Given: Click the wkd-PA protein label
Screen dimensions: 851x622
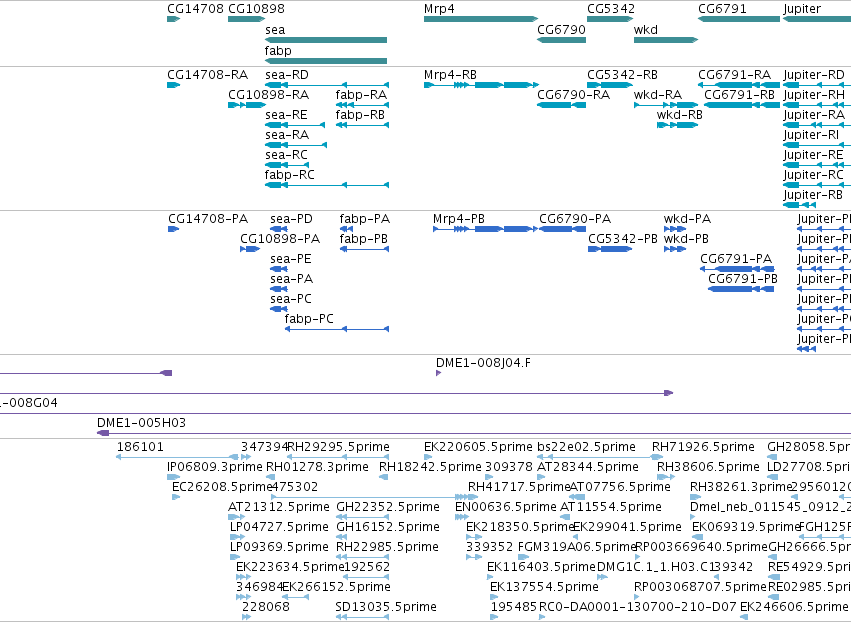Looking at the screenshot, I should [687, 219].
